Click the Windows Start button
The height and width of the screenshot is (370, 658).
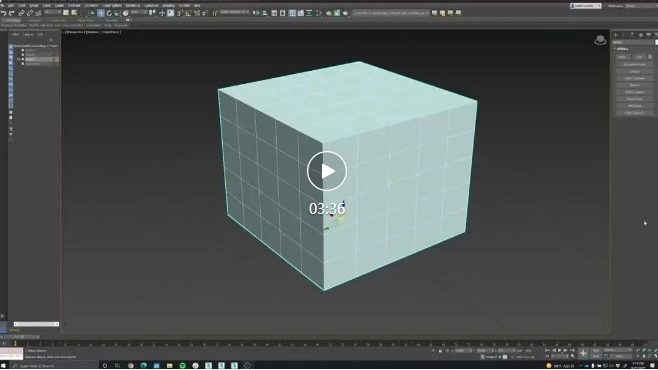(x=3, y=366)
